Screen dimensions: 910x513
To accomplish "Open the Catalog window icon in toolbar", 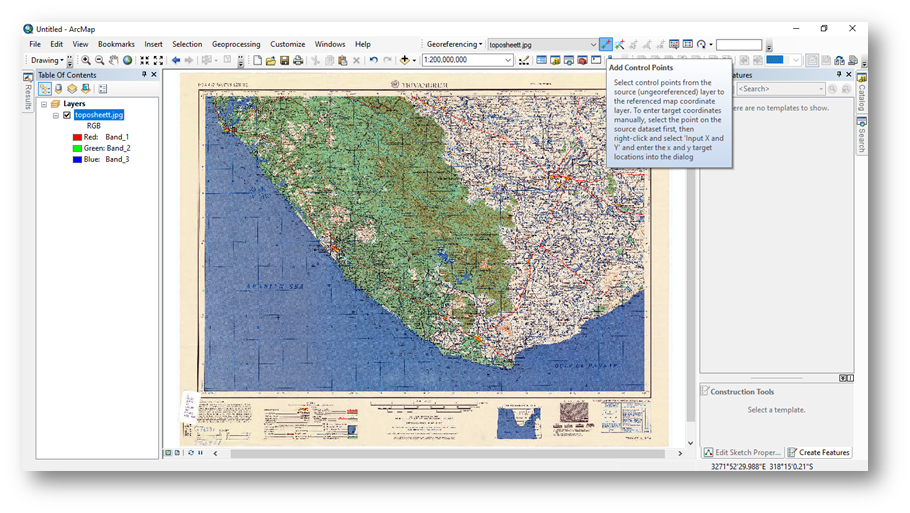I will point(555,60).
